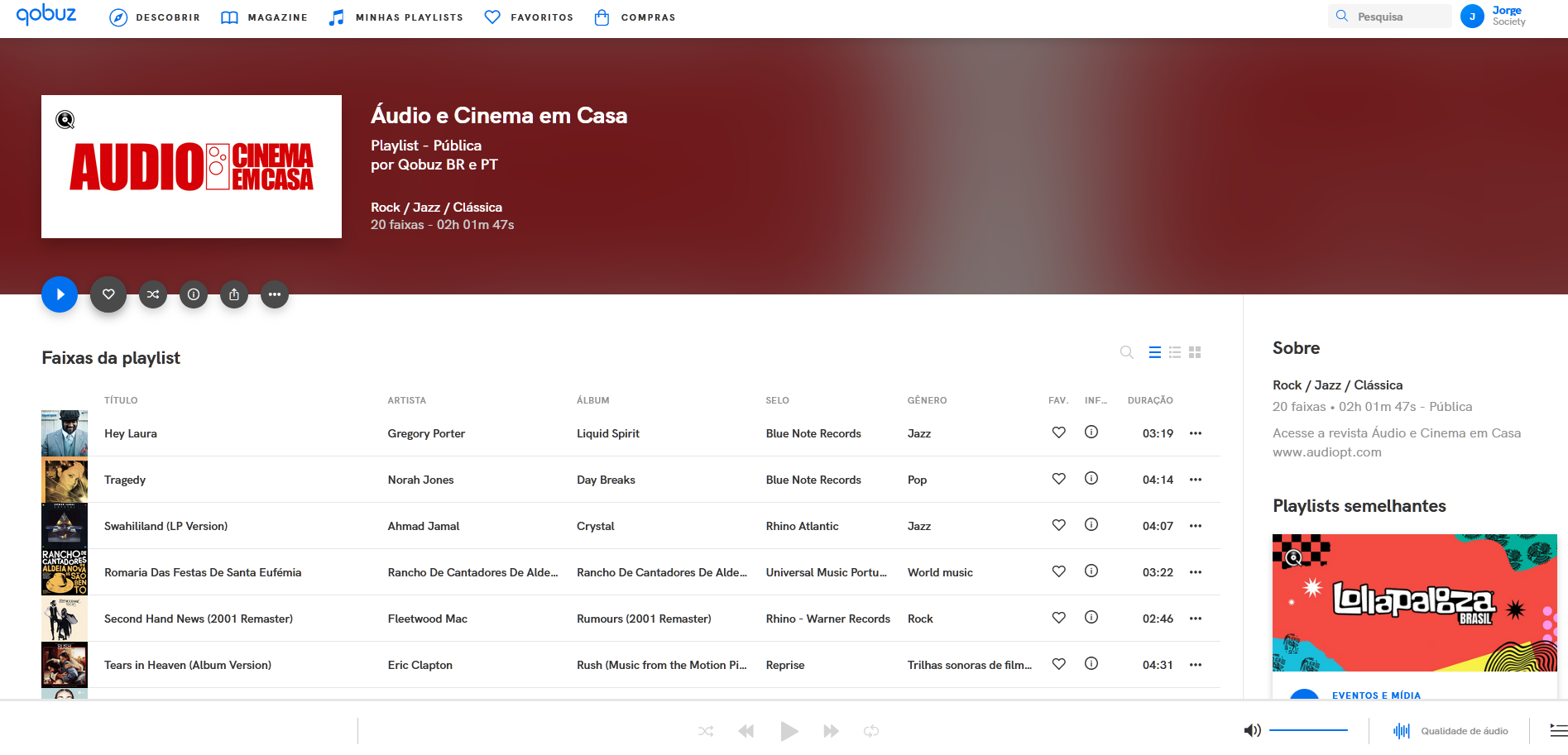The height and width of the screenshot is (755, 1568).
Task: Skip to previous track in player bar
Action: coord(746,731)
